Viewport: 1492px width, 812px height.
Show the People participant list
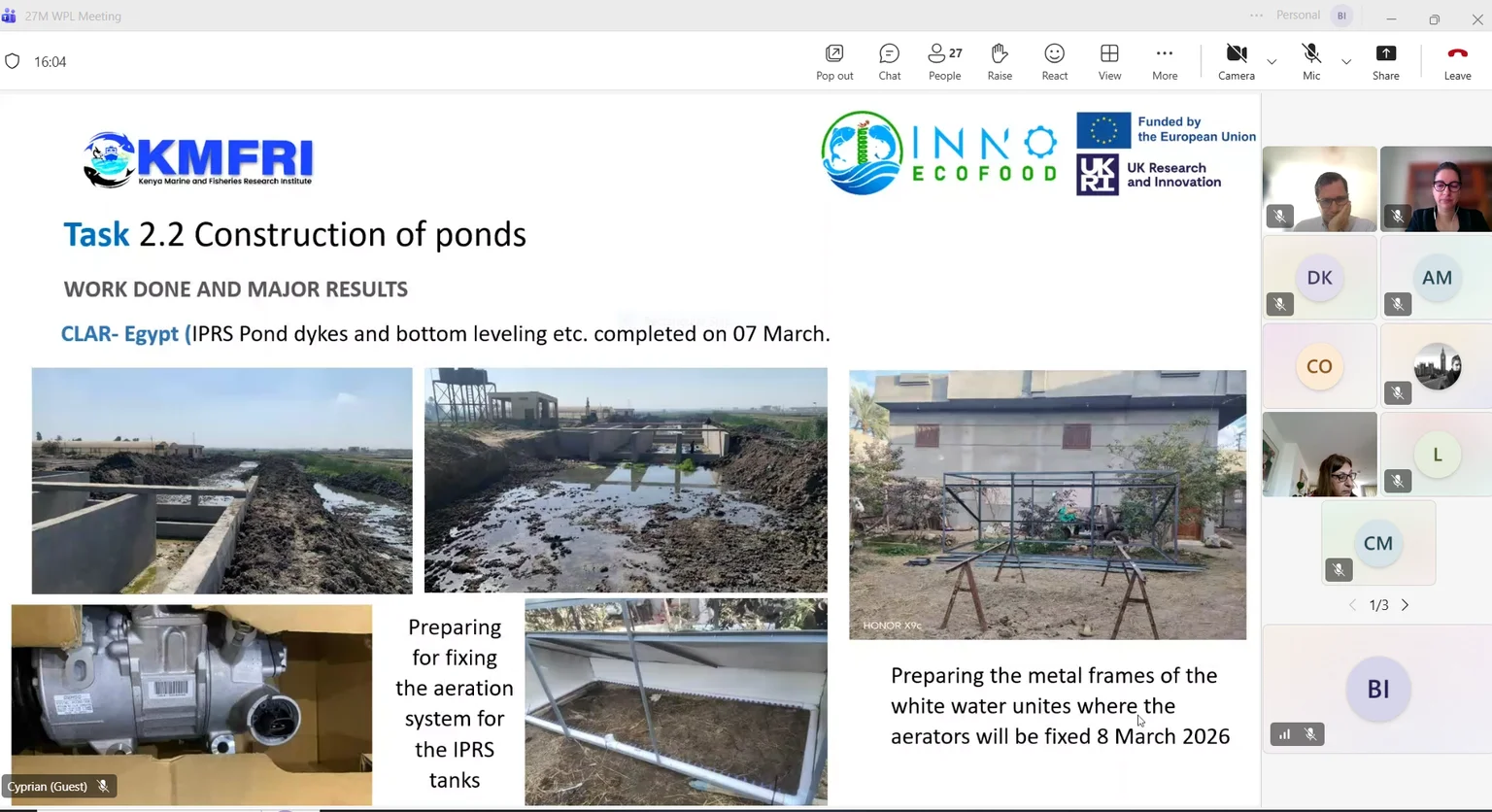[944, 62]
